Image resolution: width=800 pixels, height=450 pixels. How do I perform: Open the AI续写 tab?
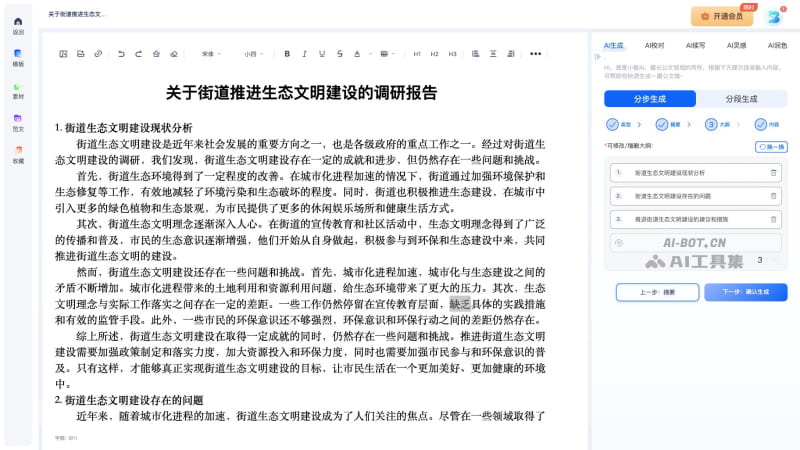695,45
